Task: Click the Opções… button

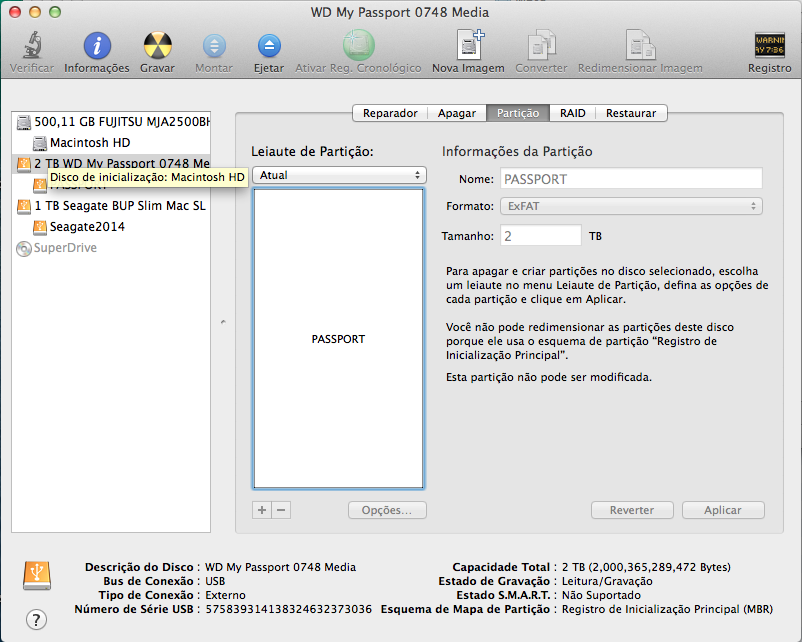Action: 387,510
